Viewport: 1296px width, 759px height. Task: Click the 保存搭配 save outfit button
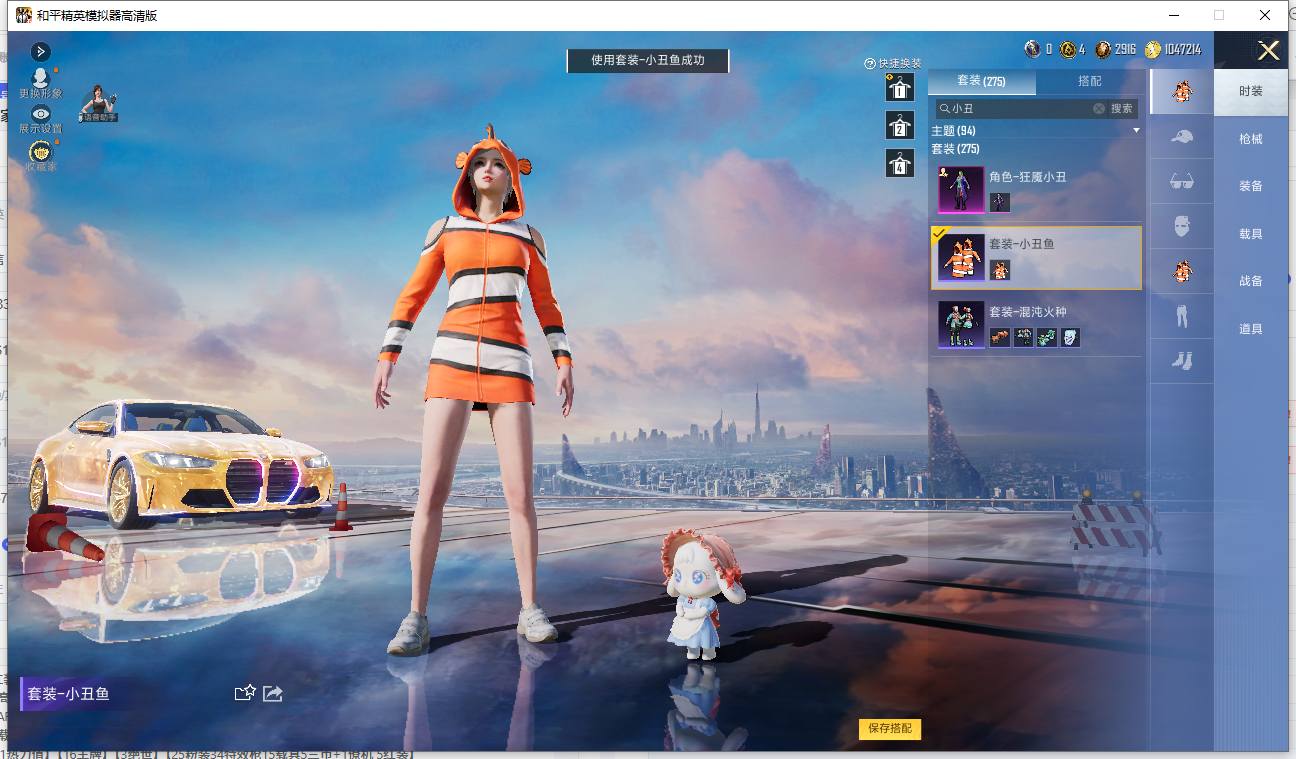pos(890,729)
